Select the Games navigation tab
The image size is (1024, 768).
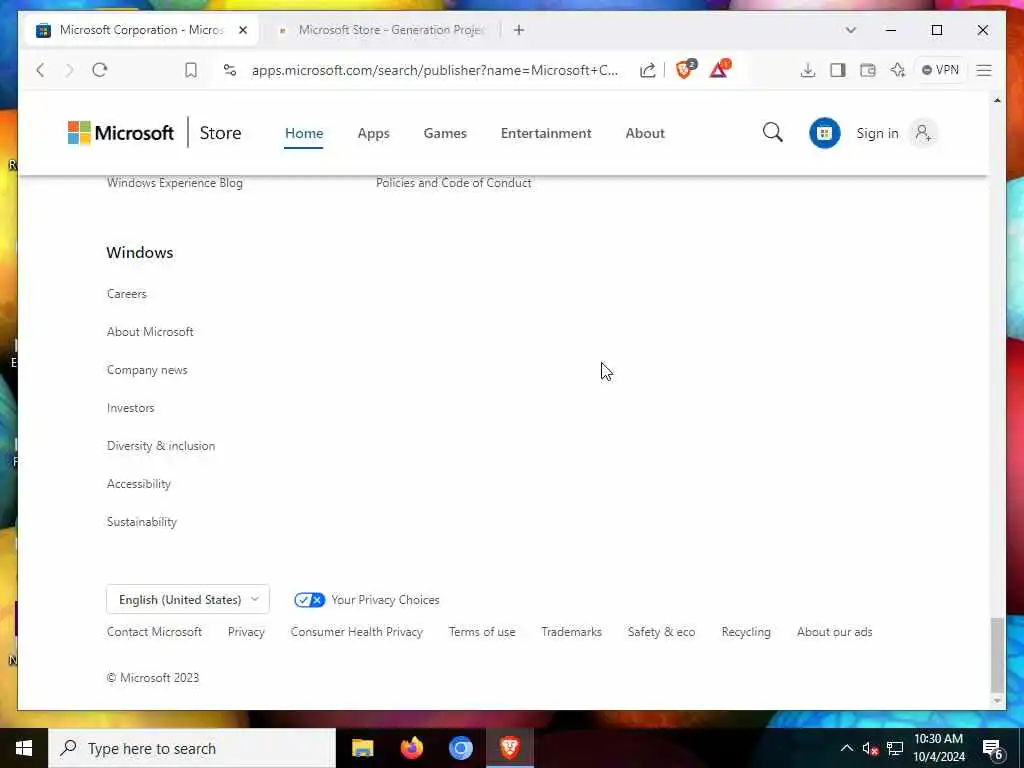pos(445,133)
